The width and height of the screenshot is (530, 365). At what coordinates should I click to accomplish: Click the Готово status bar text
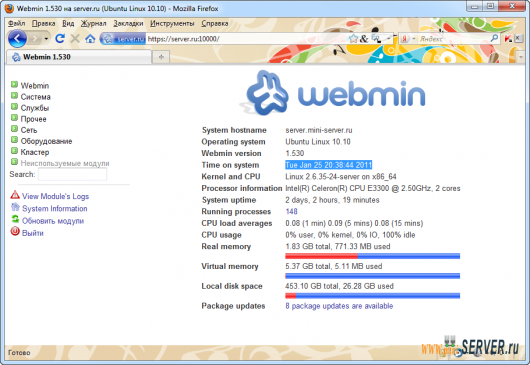pos(19,352)
